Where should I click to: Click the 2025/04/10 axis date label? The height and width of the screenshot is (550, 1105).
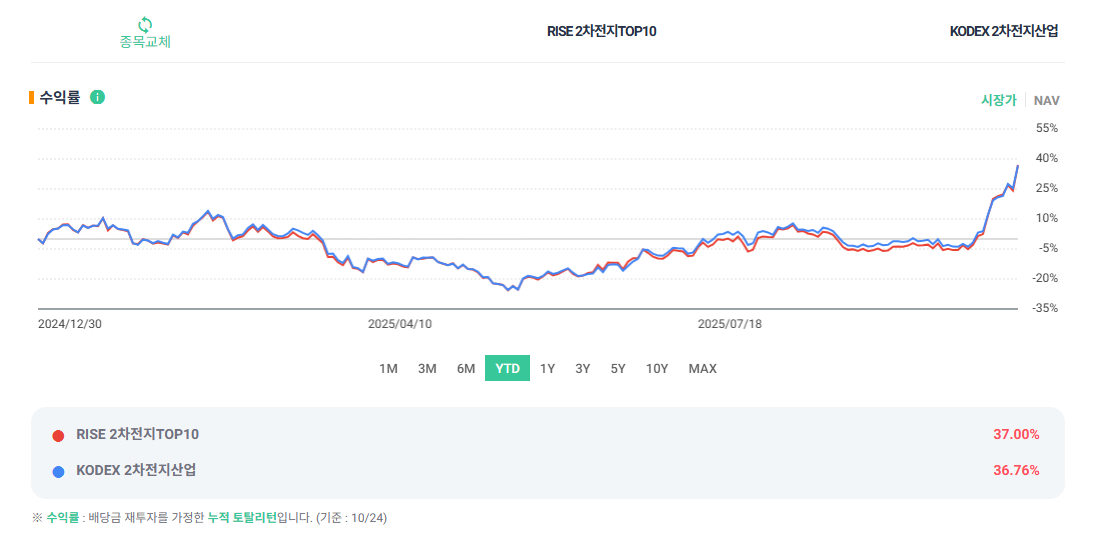click(400, 324)
